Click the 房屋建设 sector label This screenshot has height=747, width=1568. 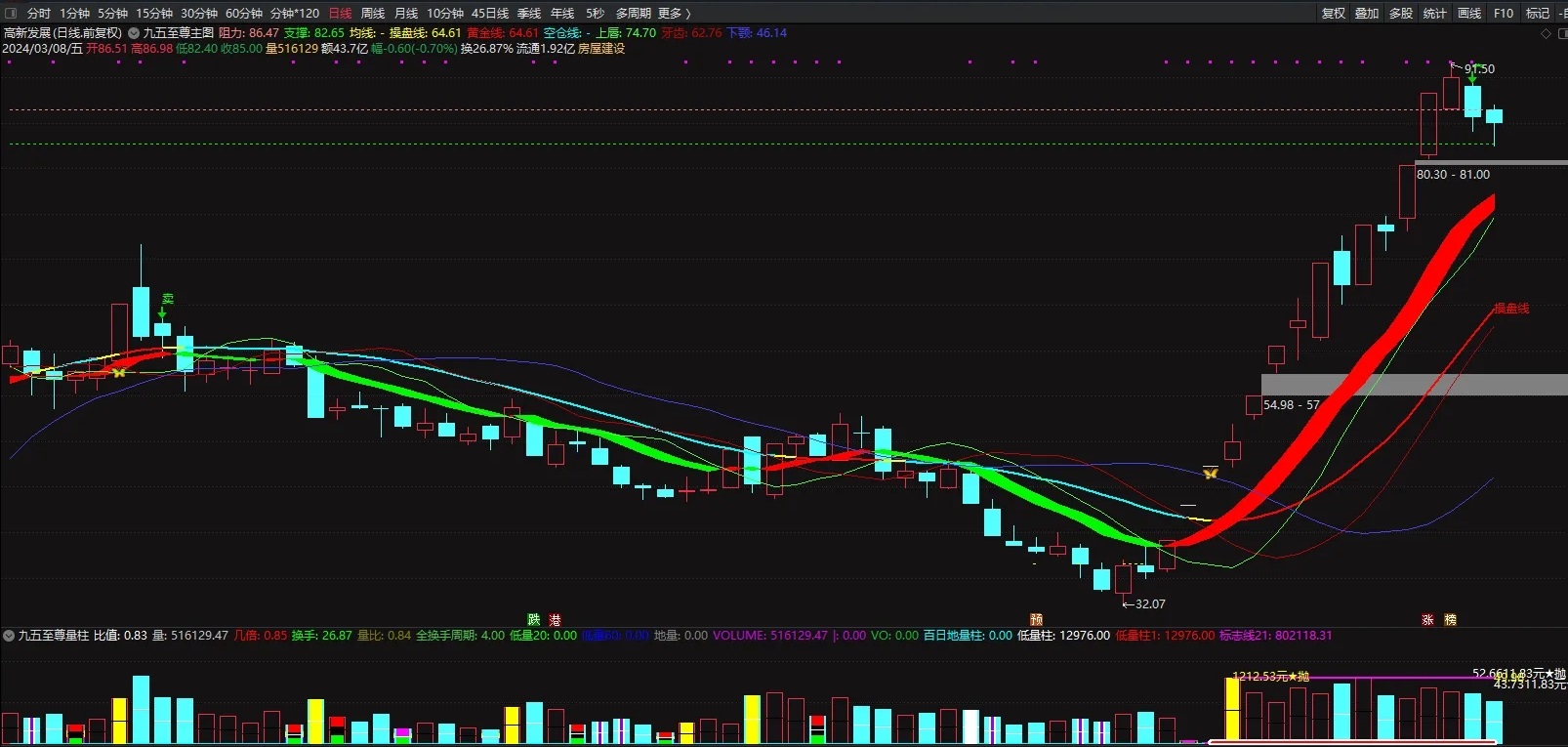tap(601, 48)
